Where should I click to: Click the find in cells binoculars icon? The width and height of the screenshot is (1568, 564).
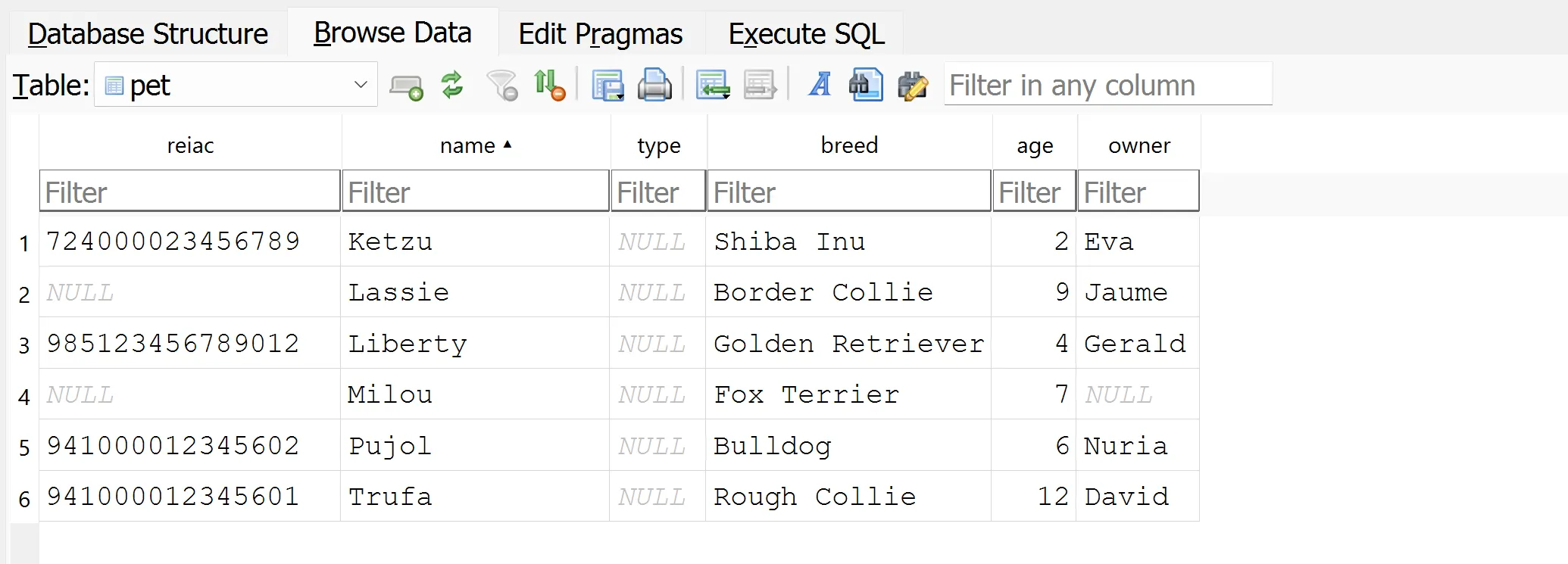[866, 85]
